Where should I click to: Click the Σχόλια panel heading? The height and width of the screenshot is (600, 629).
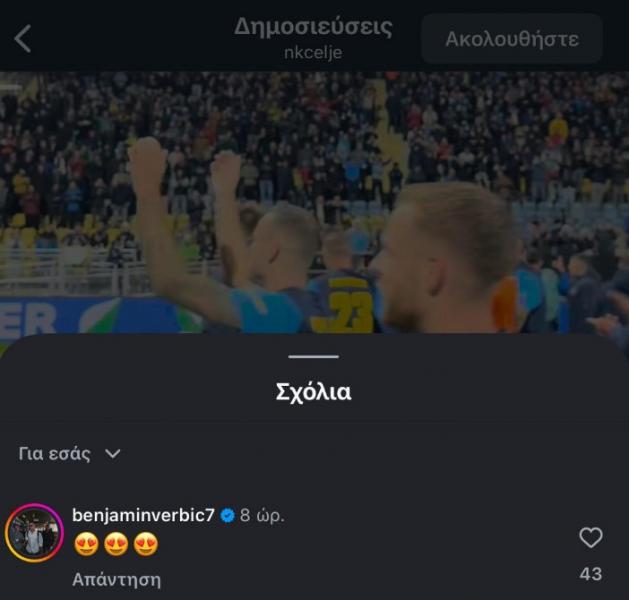coord(313,392)
